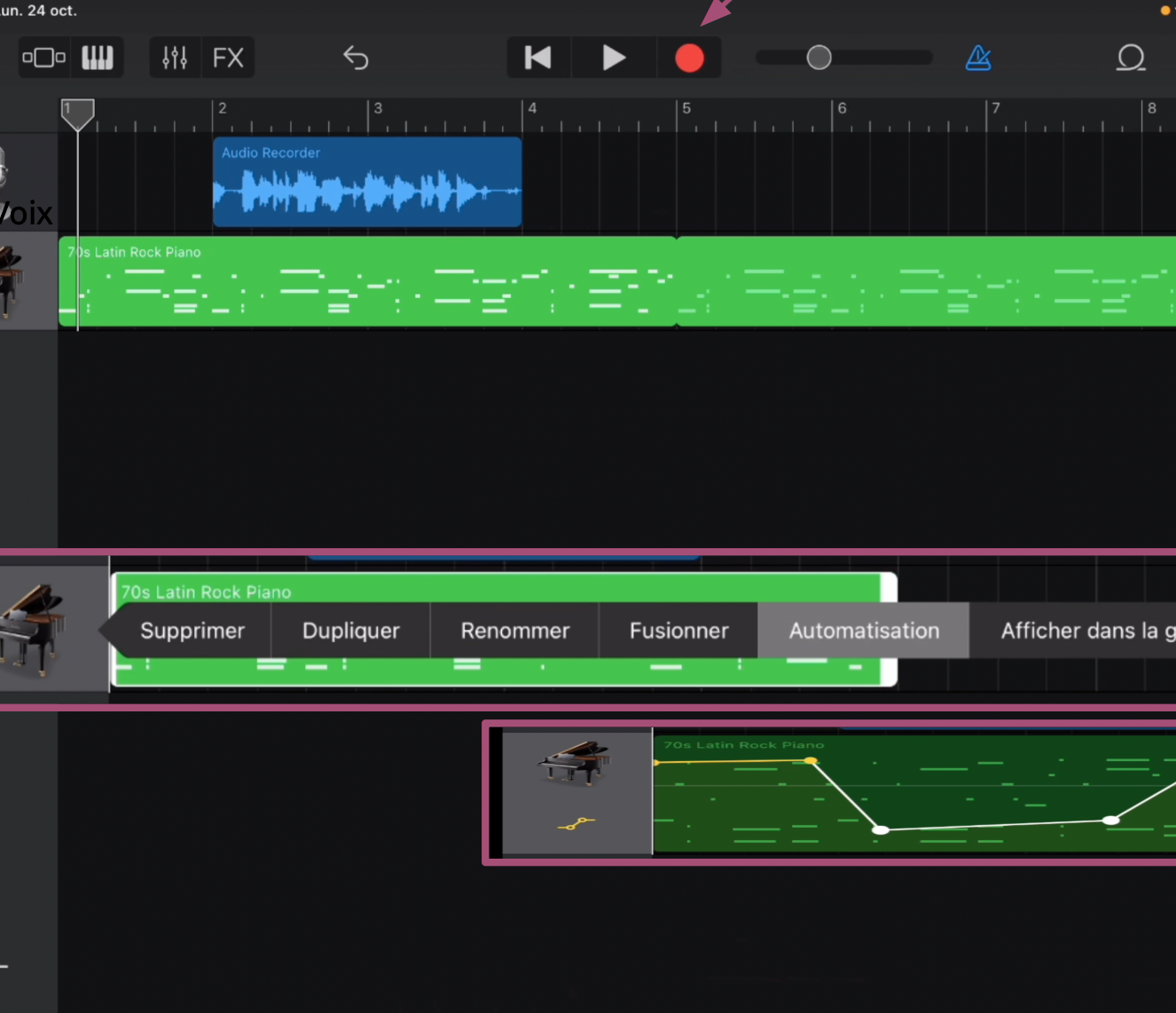This screenshot has height=1013, width=1176.
Task: Choose Supprimer from the region menu
Action: tap(192, 631)
